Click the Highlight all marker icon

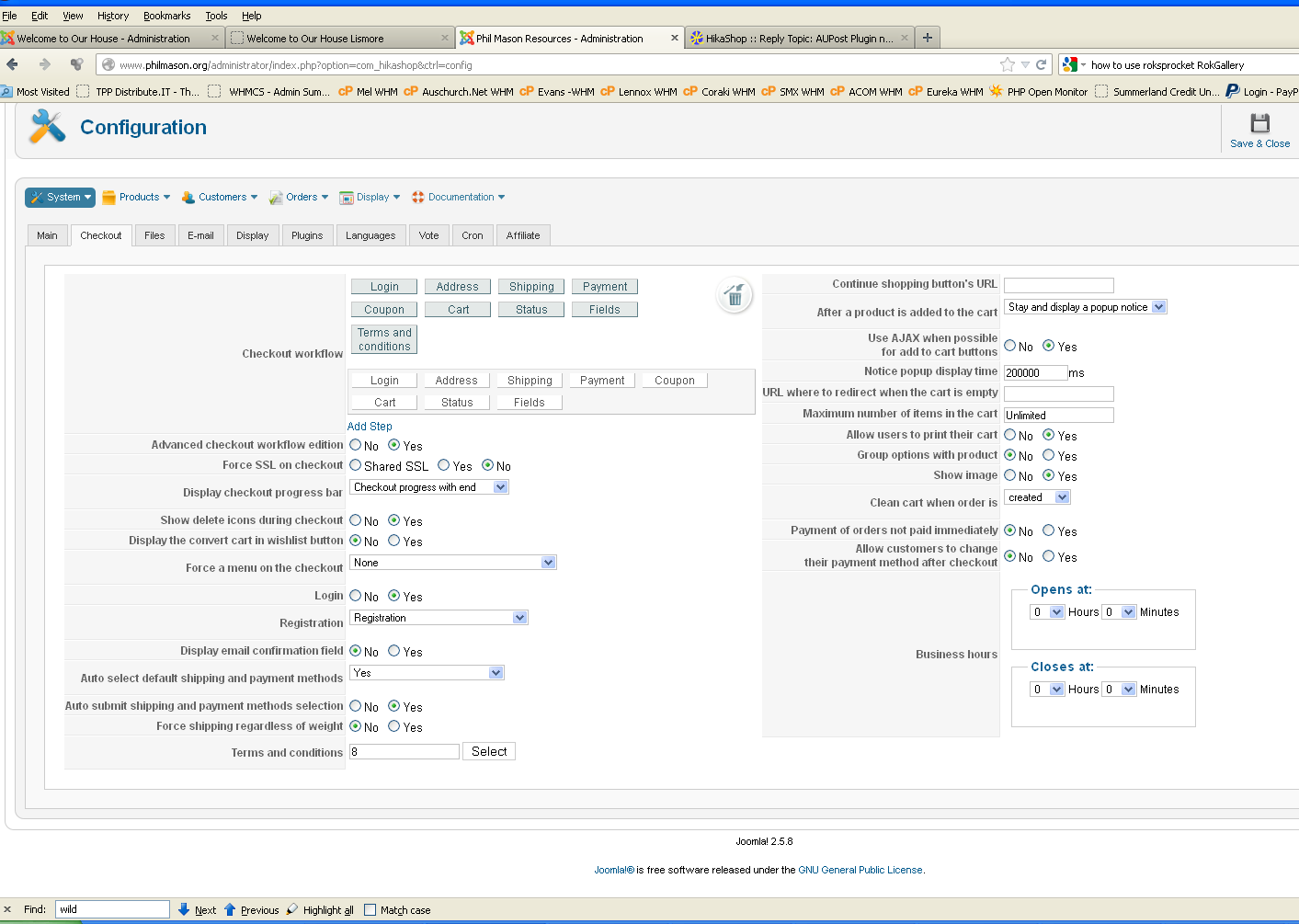292,909
